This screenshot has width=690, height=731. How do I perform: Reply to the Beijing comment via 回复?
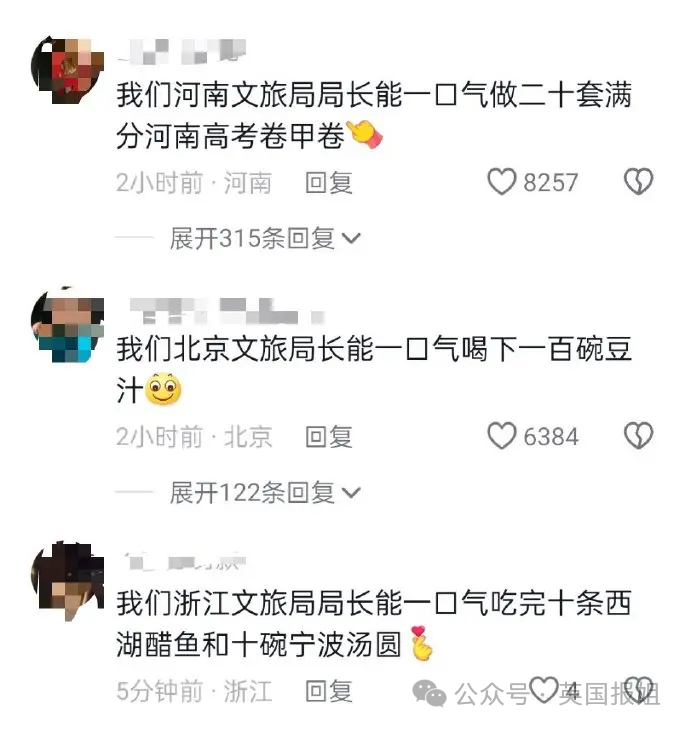pyautogui.click(x=329, y=437)
